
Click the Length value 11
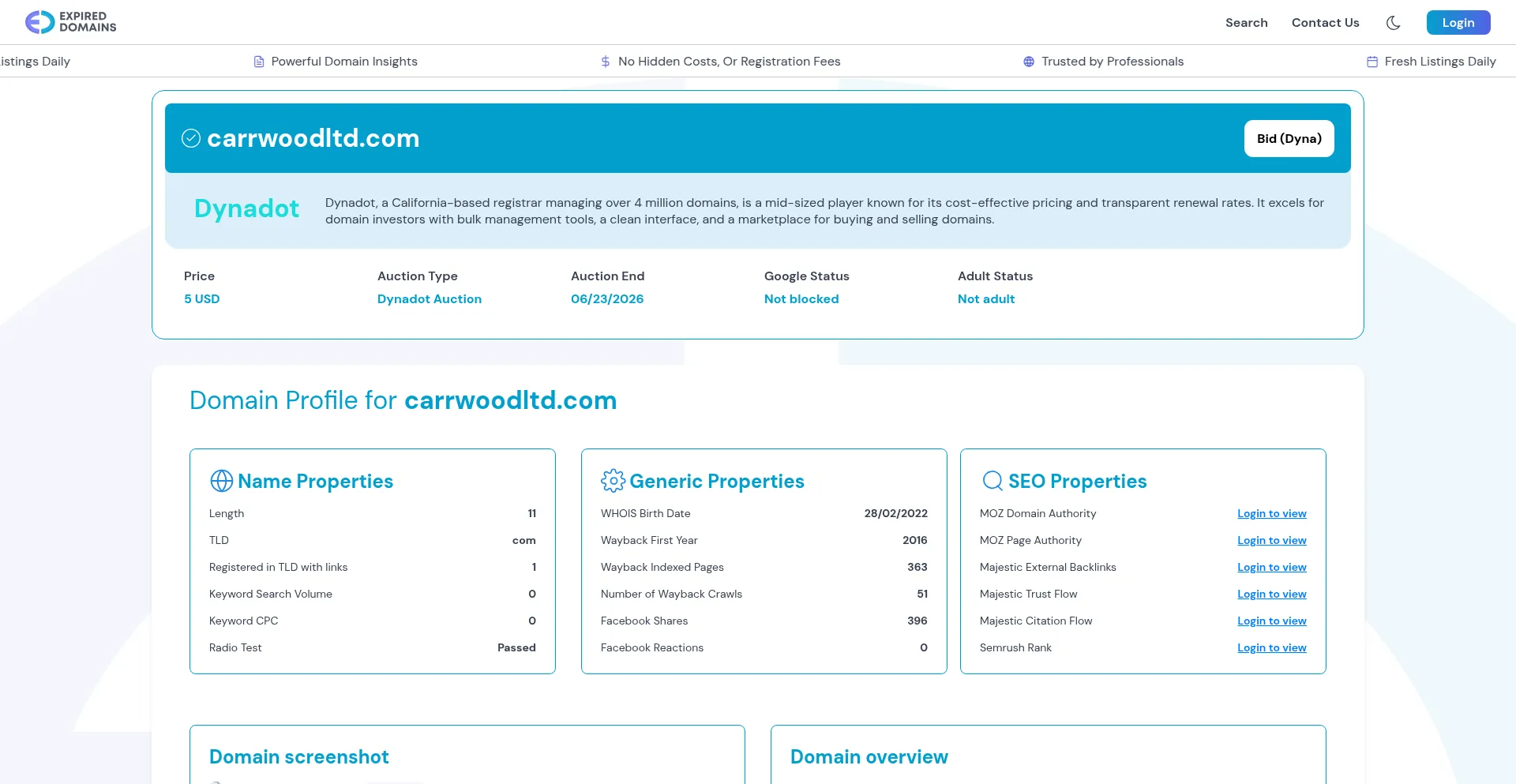(532, 514)
